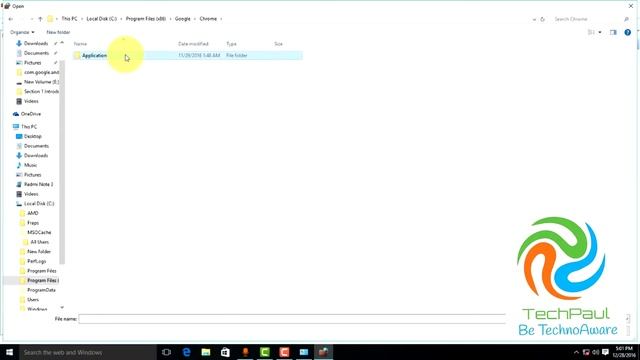Go back using the back arrow
Screen dimensions: 640x360
11,19
